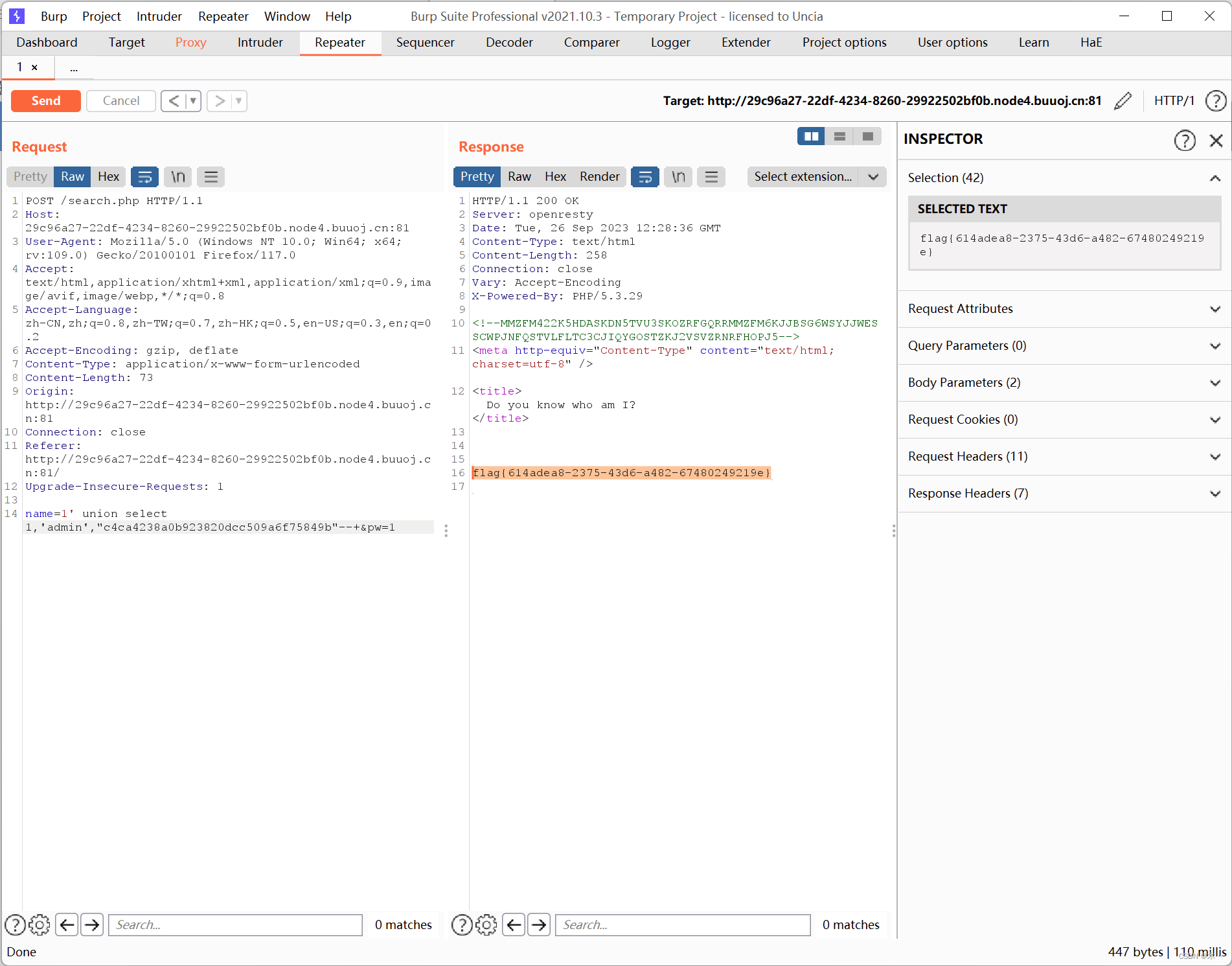Toggle word wrap in Response panel
This screenshot has height=966, width=1232.
tap(645, 177)
